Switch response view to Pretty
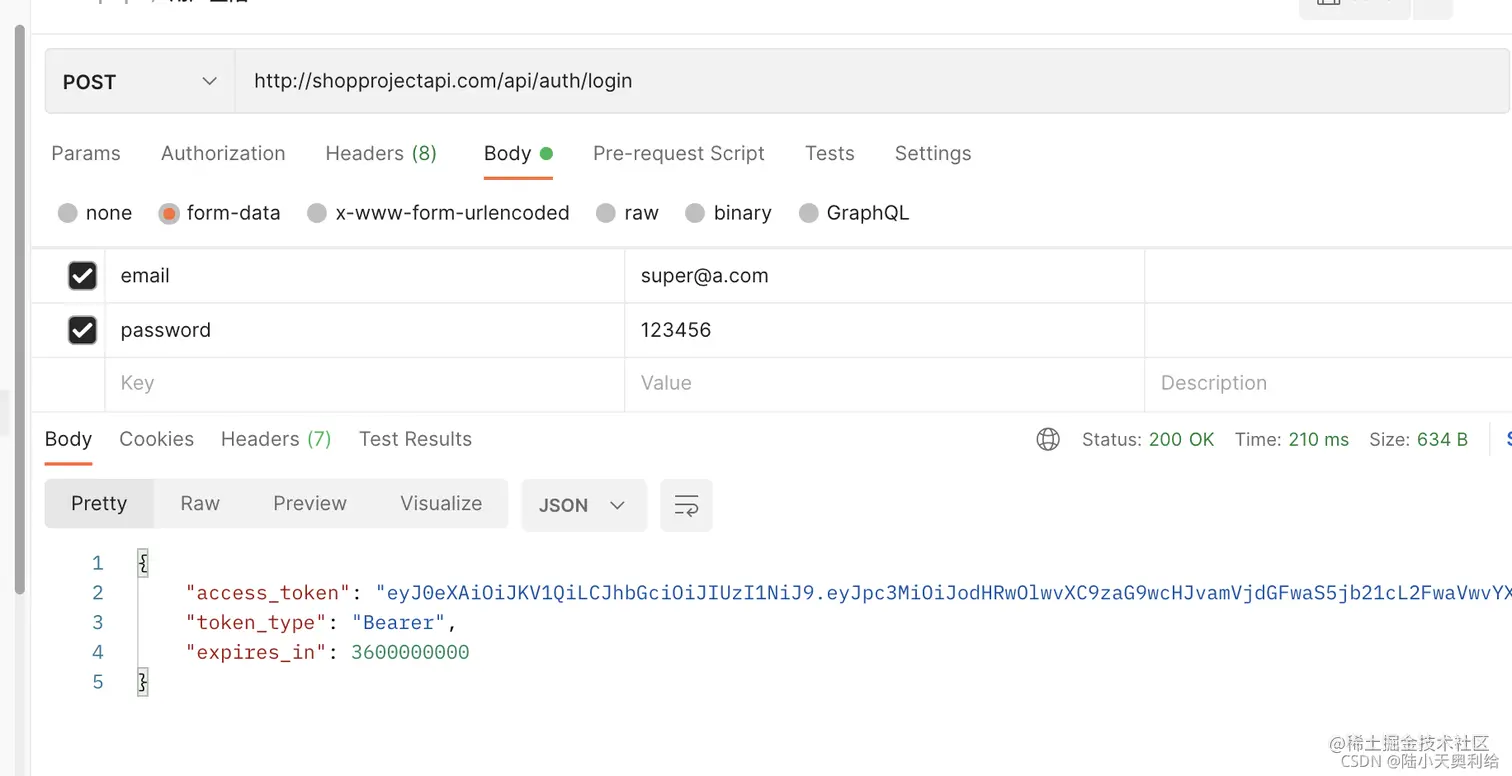The width and height of the screenshot is (1512, 776). 99,503
